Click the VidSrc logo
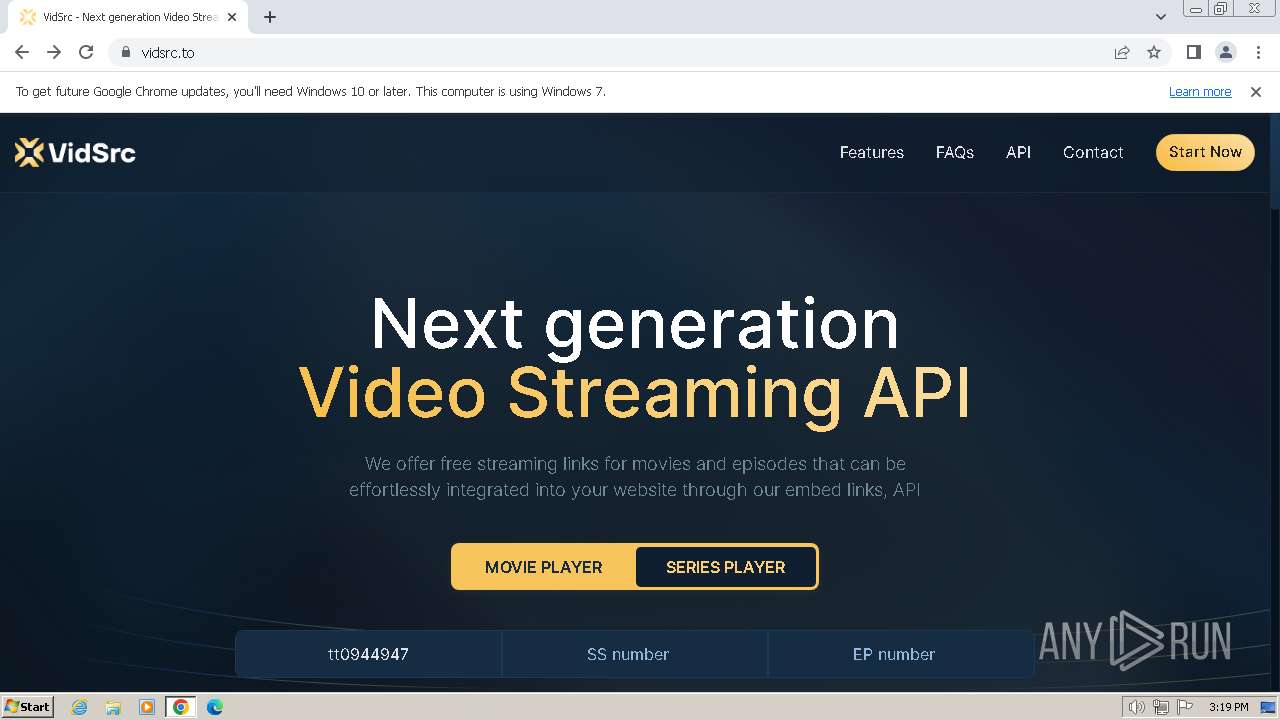 (75, 152)
